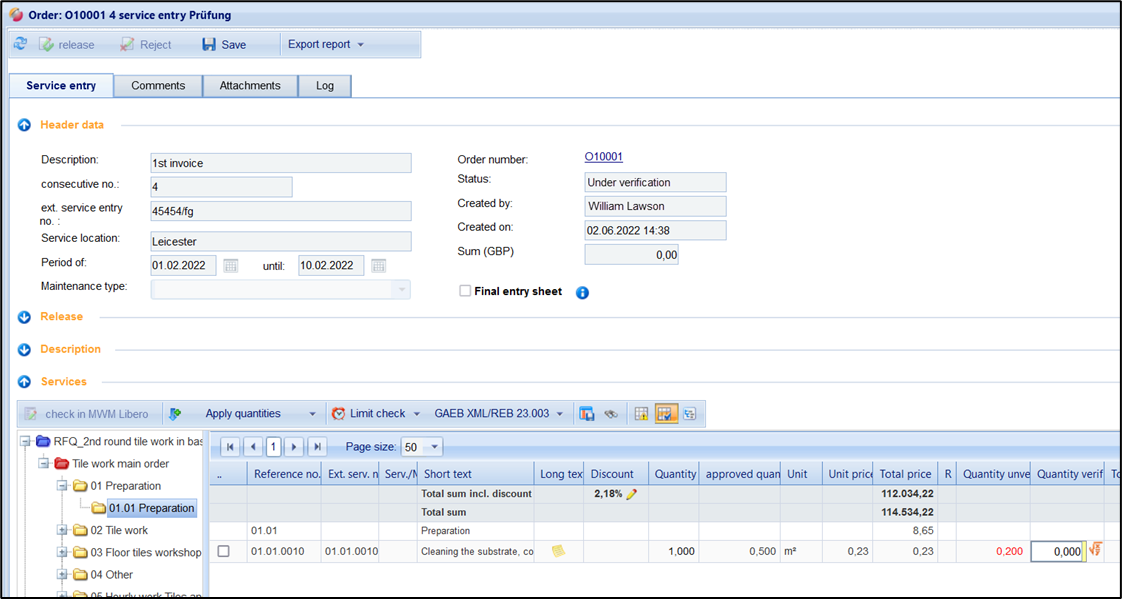Click the pencil icon to edit discount
This screenshot has height=599, width=1122.
[631, 494]
